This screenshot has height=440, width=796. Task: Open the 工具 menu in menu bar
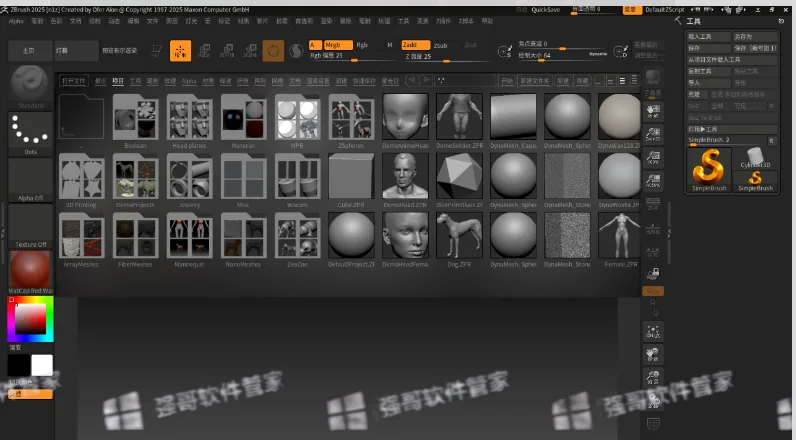404,21
